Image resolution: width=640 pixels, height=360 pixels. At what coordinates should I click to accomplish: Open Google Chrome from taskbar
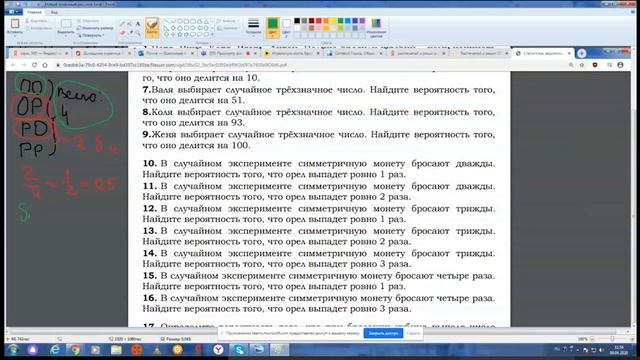tap(75, 349)
